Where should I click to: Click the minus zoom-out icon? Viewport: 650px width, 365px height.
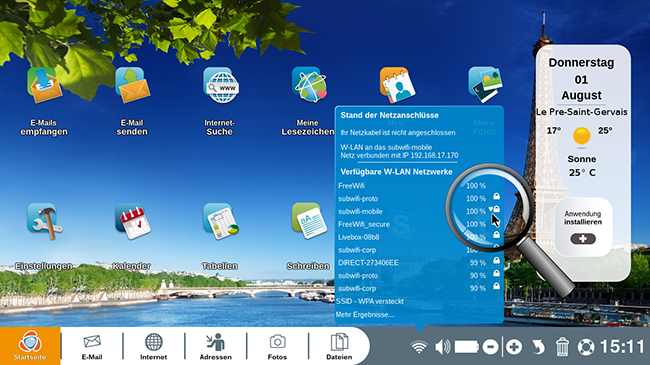point(490,347)
